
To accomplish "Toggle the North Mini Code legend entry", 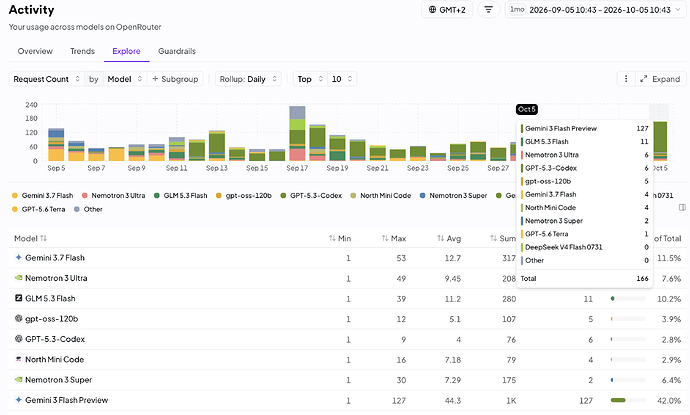I will [x=381, y=195].
